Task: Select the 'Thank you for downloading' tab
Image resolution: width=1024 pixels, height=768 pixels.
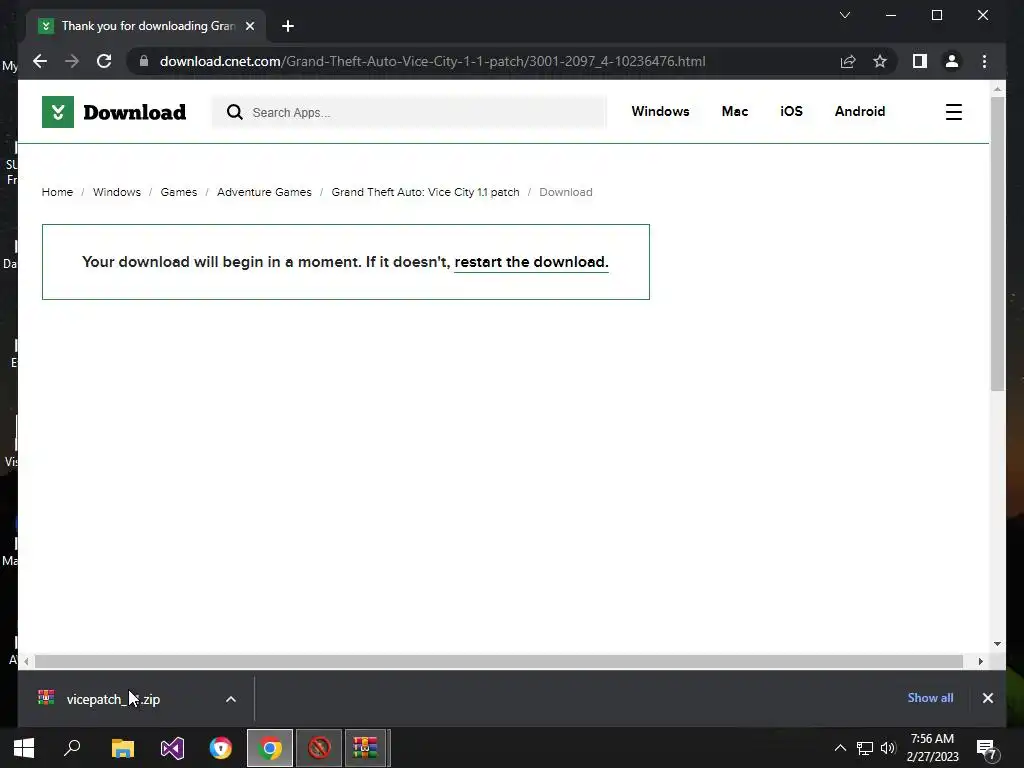Action: coord(146,26)
